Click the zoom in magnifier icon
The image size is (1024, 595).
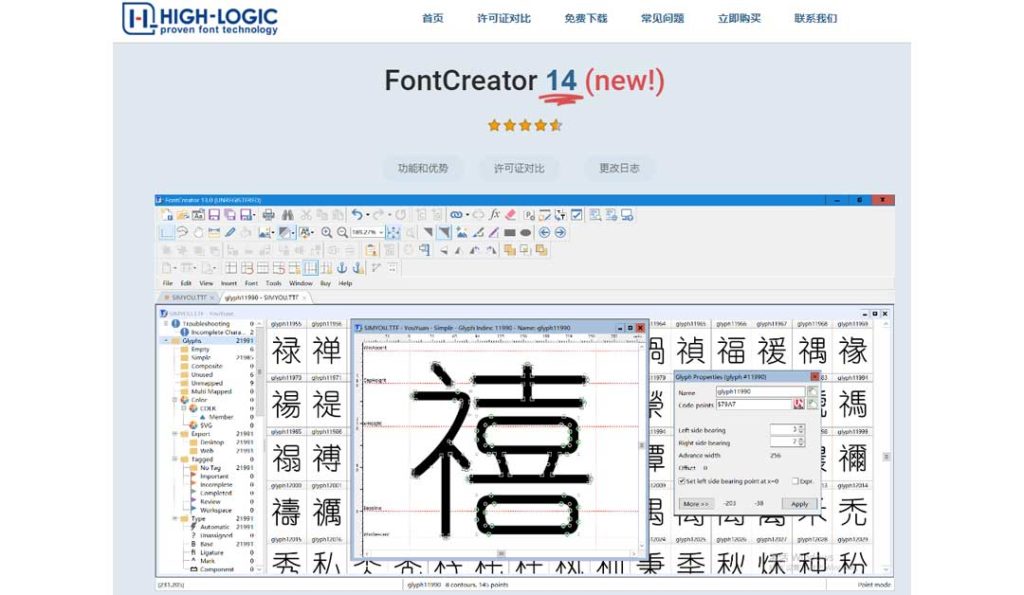327,233
